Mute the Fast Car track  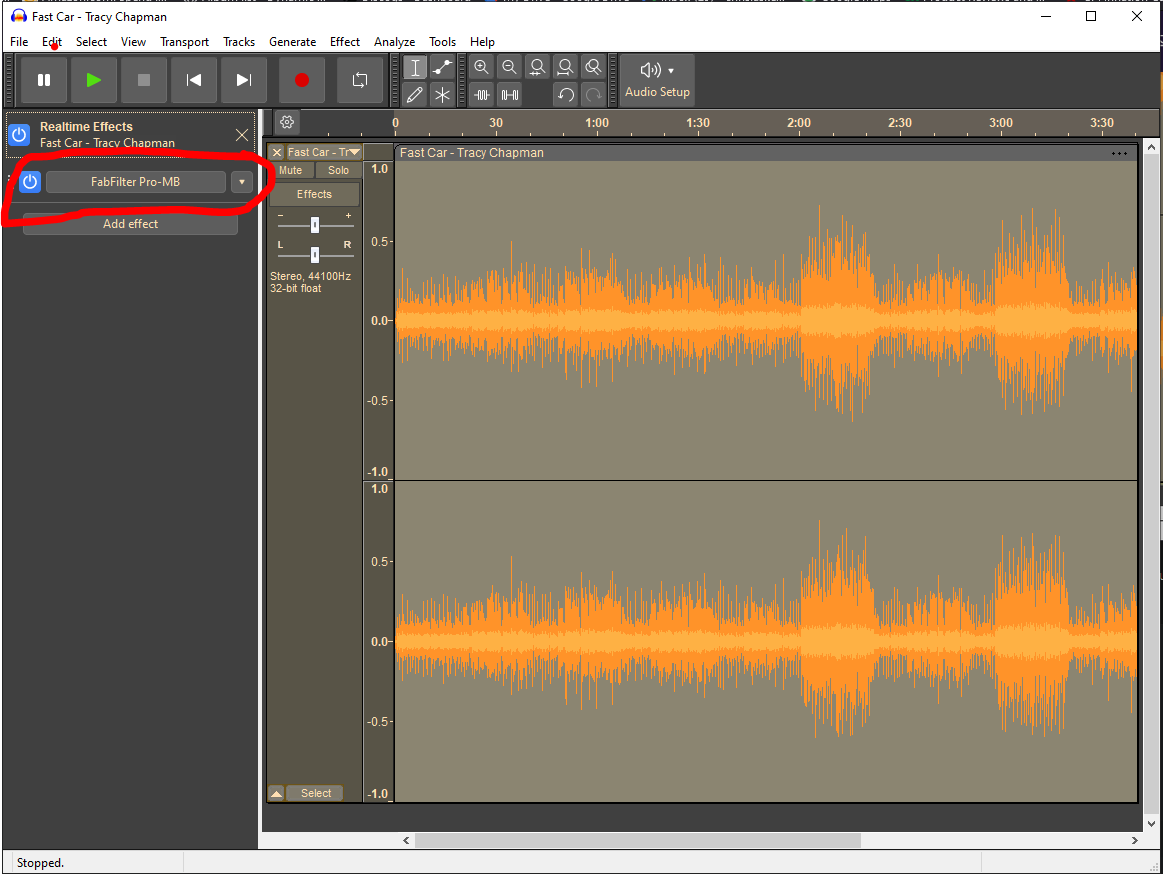coord(291,171)
